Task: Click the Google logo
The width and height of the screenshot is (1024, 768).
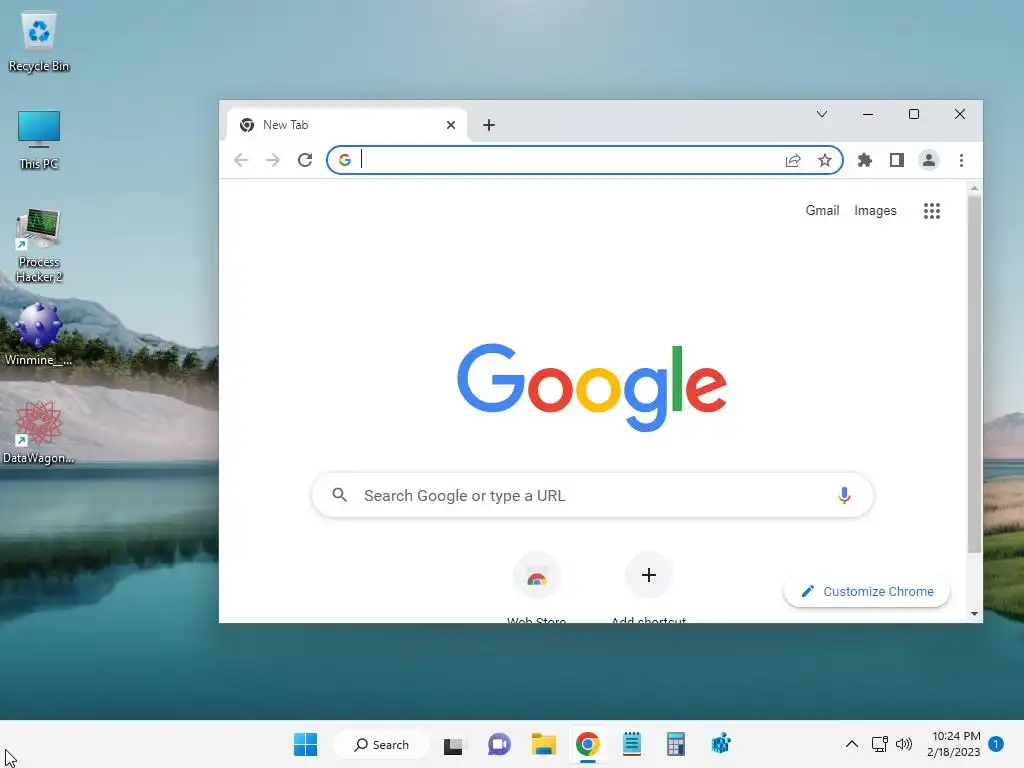Action: coord(592,387)
